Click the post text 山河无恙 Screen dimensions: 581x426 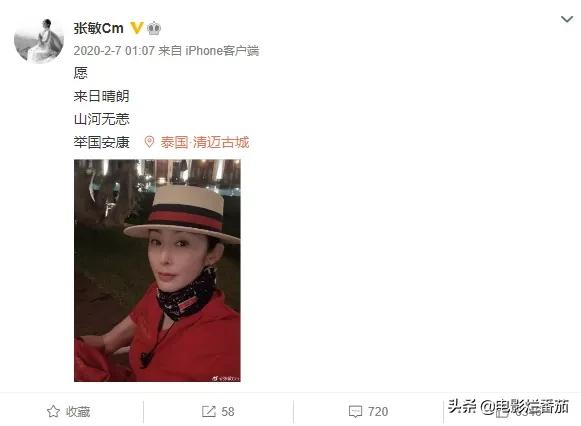[x=102, y=119]
